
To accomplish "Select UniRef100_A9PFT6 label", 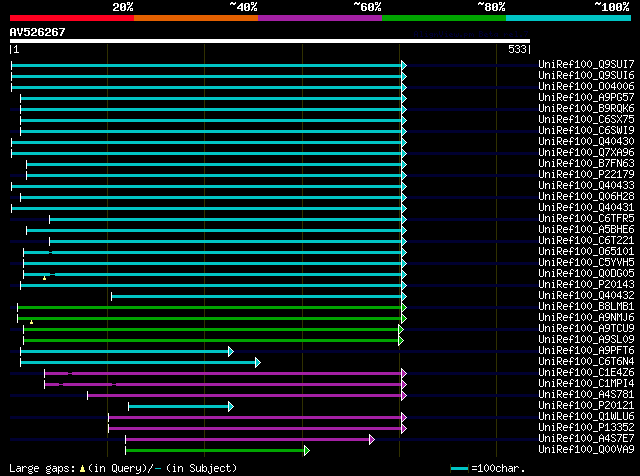I will point(586,351).
